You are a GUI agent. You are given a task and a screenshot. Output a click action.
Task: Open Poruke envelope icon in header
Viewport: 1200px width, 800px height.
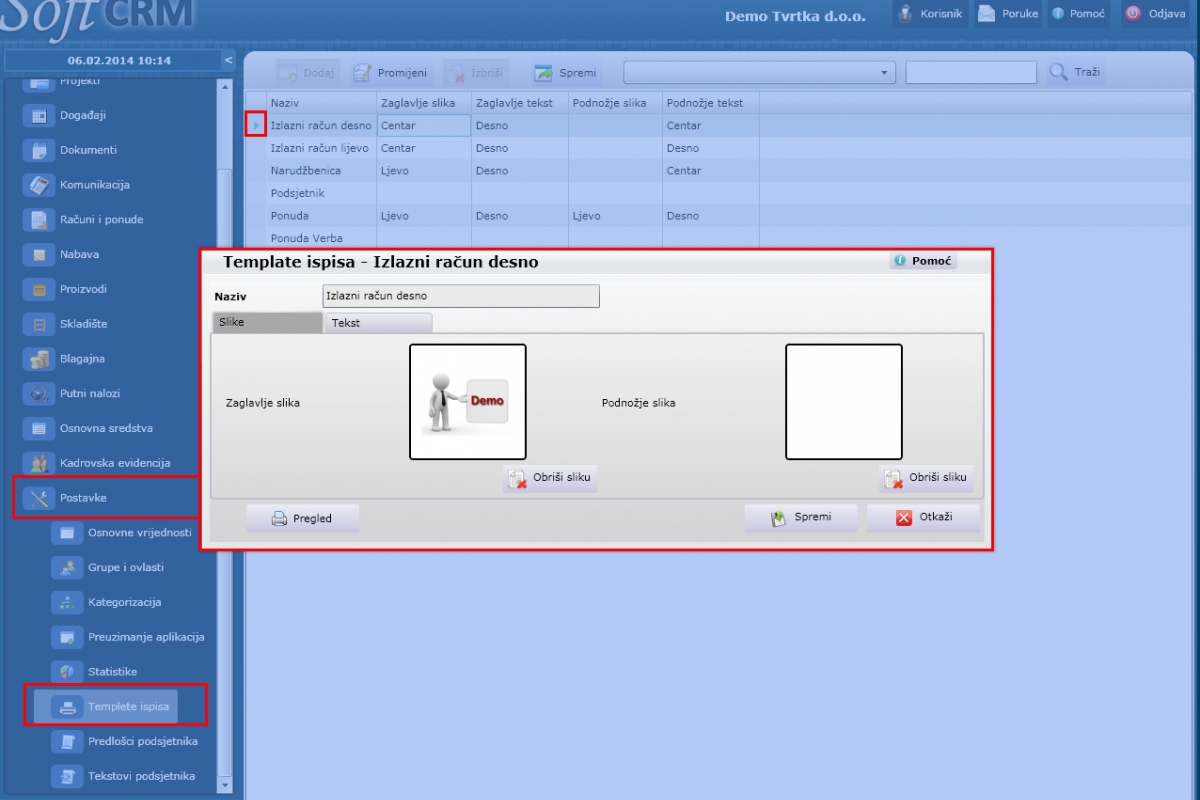(986, 14)
